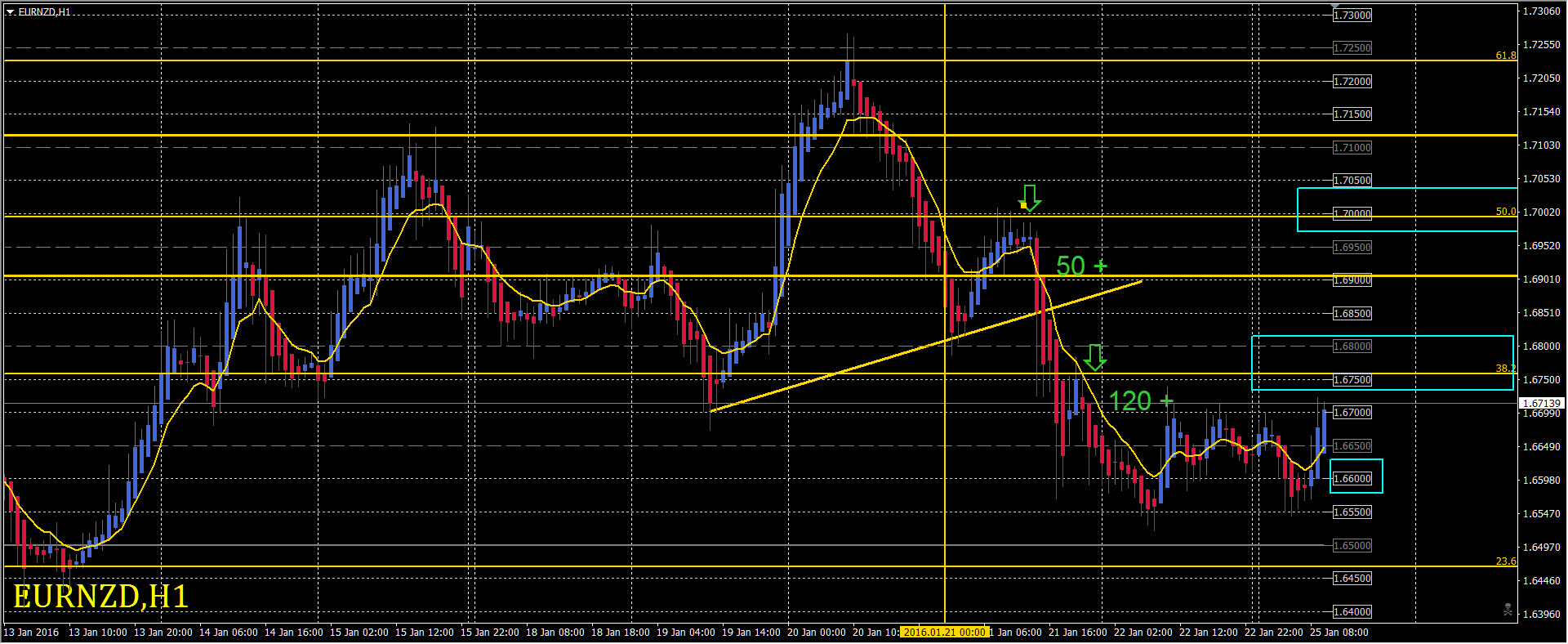Click the boxed 1.68000 price label
The height and width of the screenshot is (644, 1568).
1352,347
